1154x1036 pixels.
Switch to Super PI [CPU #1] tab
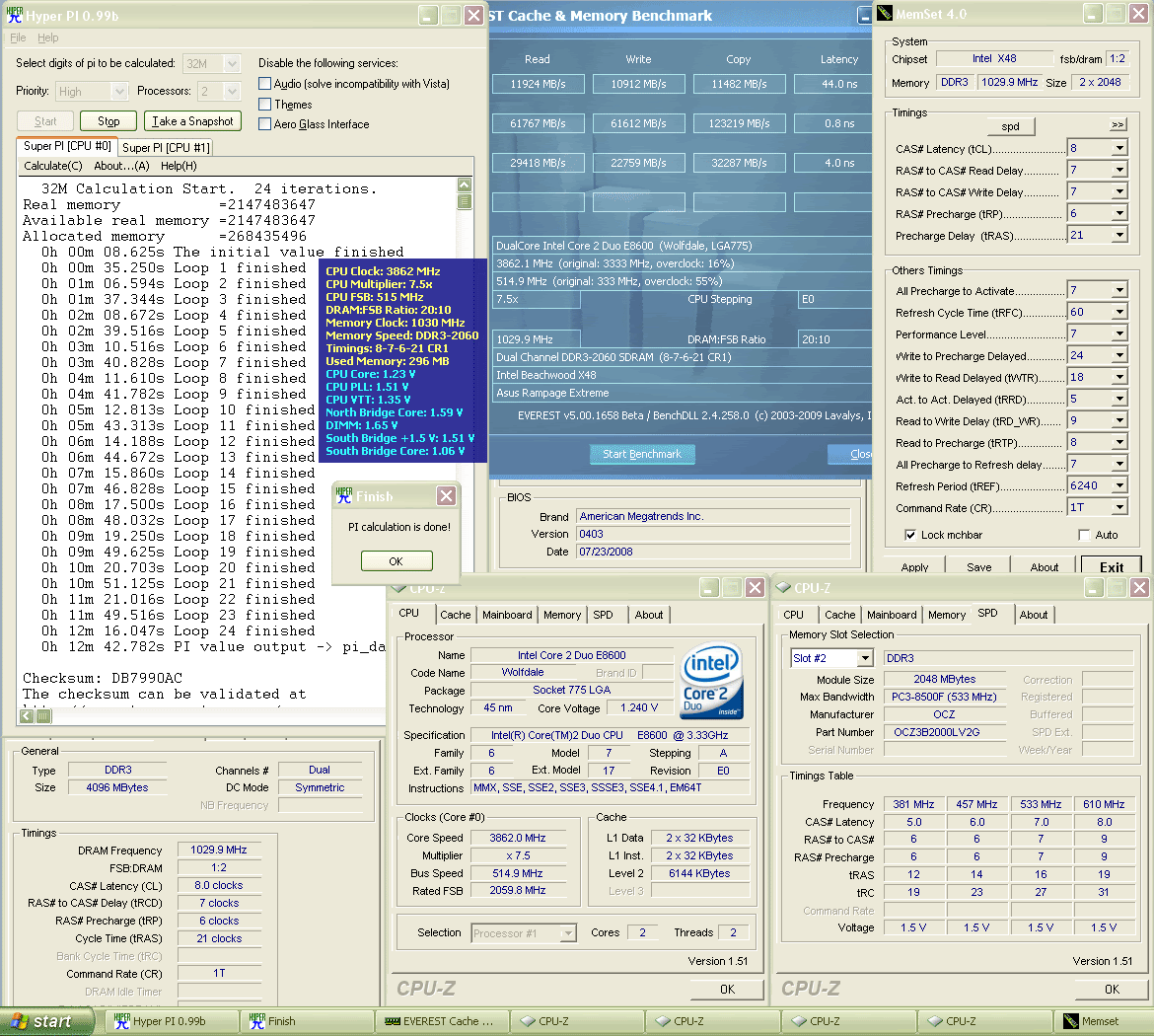coord(166,147)
